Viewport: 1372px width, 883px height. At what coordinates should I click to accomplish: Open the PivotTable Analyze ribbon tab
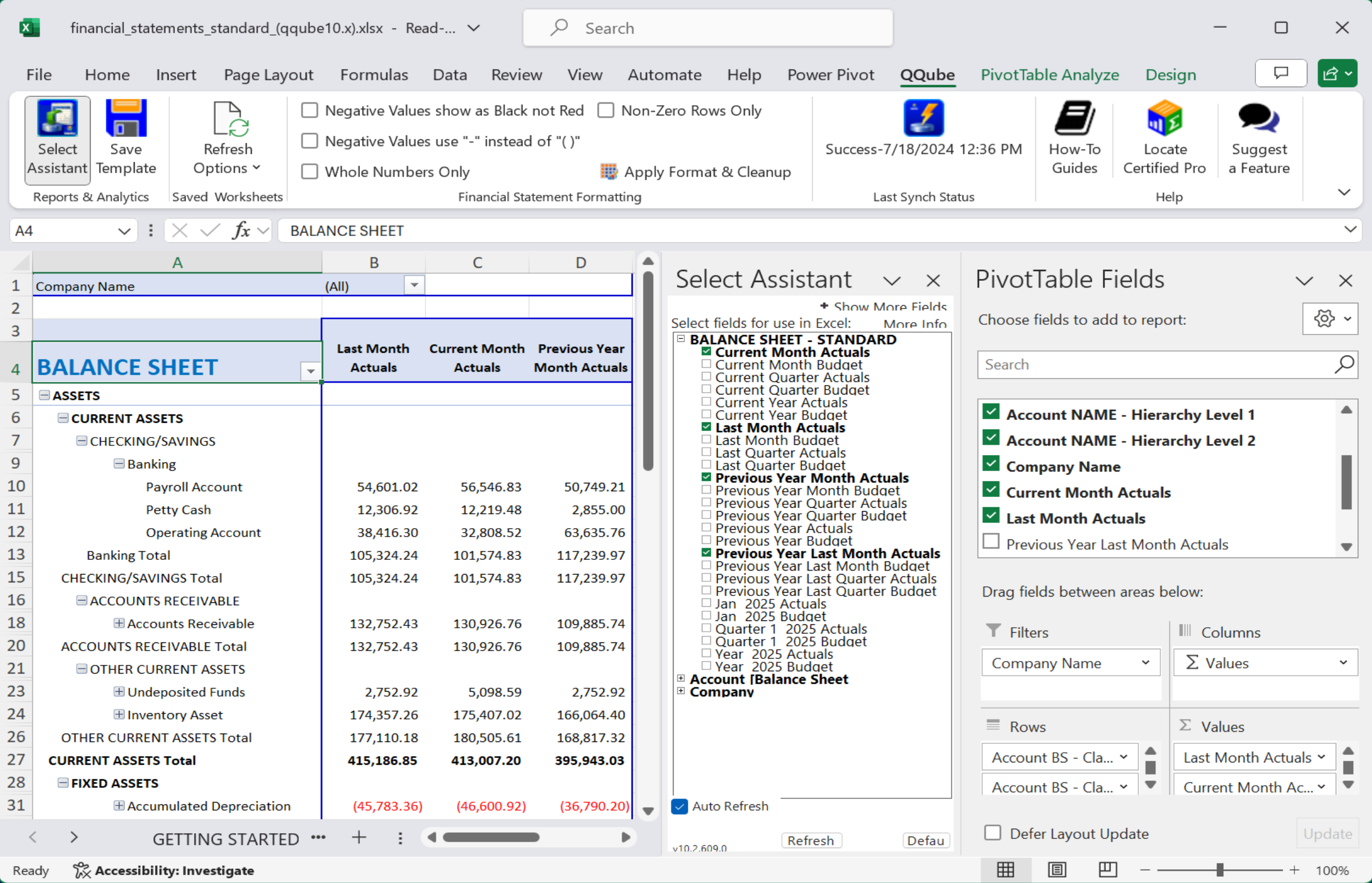click(x=1049, y=75)
